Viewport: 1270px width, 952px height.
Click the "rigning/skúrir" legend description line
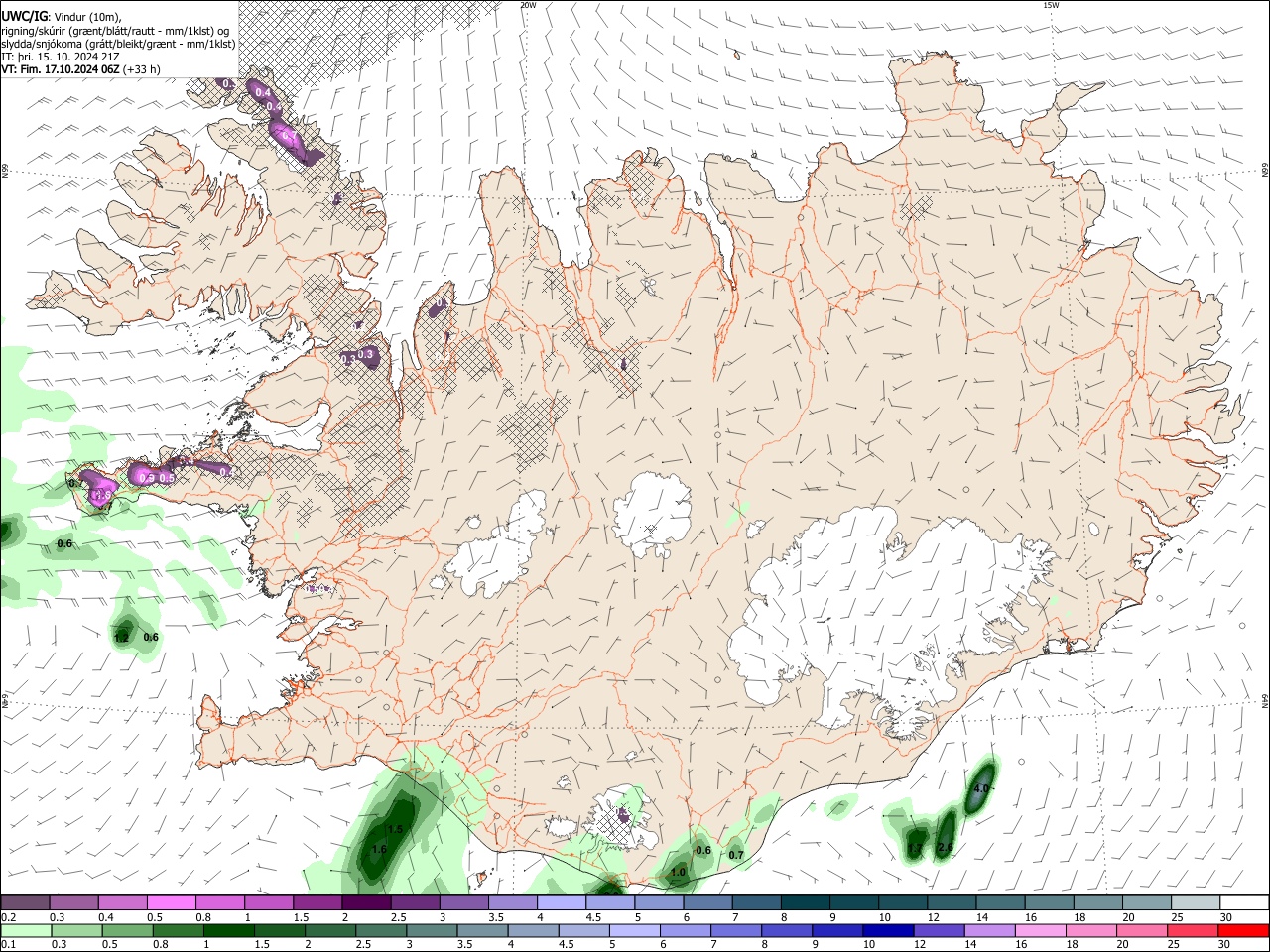(x=115, y=30)
